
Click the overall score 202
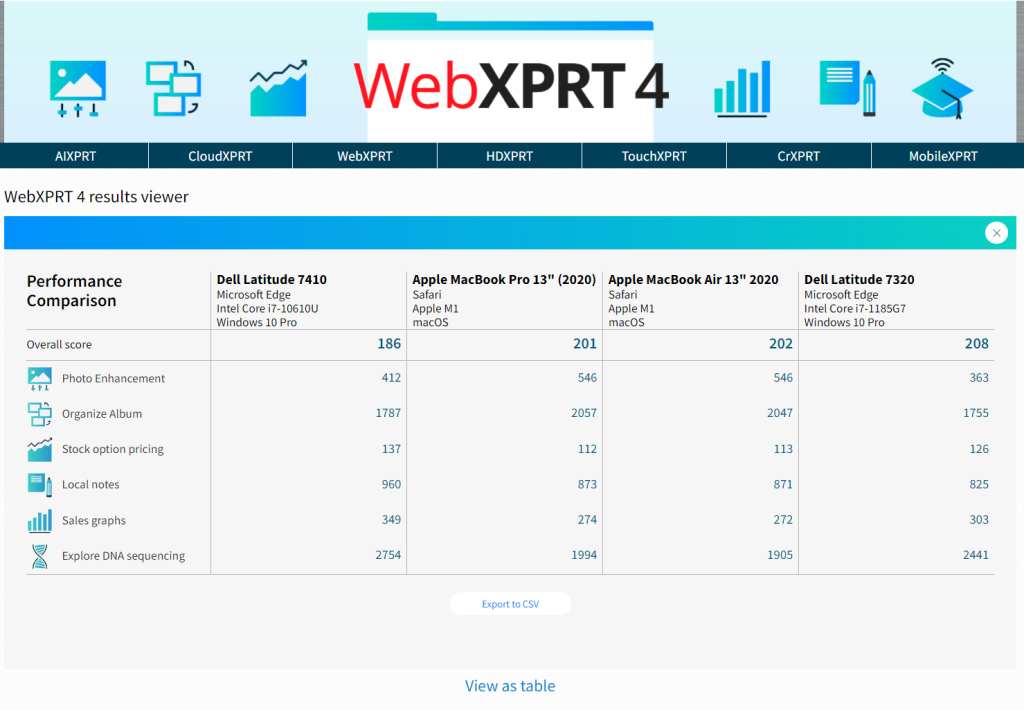click(780, 344)
